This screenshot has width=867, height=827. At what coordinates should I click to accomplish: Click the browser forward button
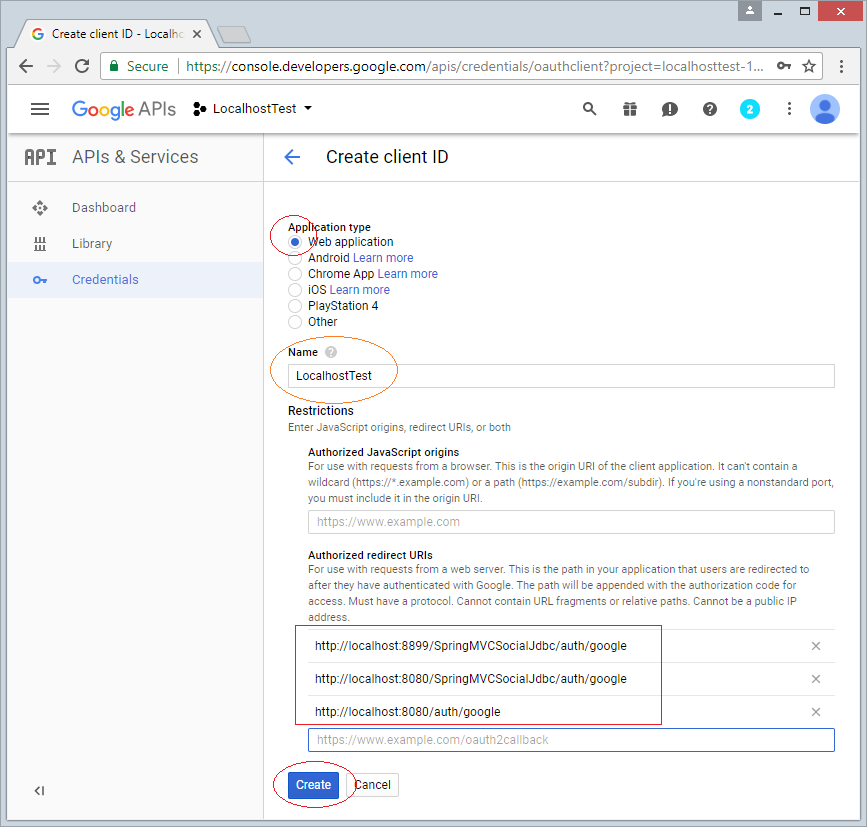pyautogui.click(x=54, y=66)
